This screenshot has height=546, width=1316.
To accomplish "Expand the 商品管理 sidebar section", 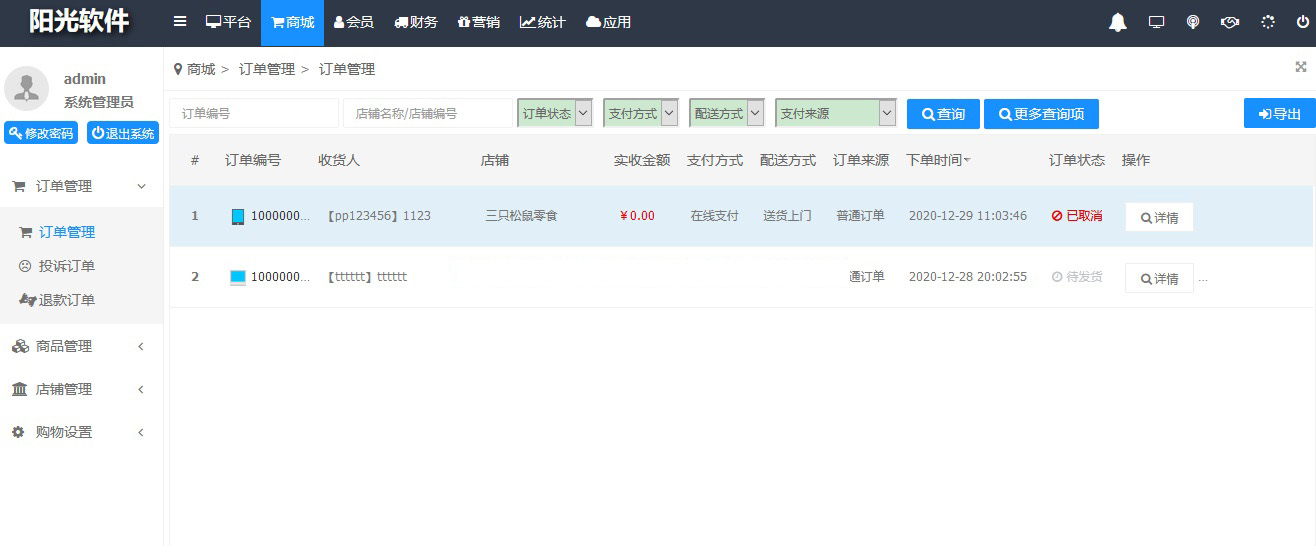I will click(80, 346).
